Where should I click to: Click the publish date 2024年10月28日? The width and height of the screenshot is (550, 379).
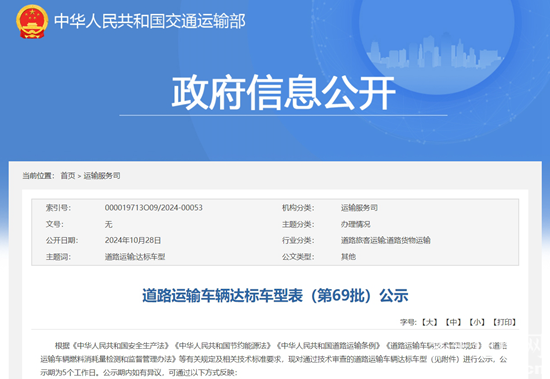(133, 240)
